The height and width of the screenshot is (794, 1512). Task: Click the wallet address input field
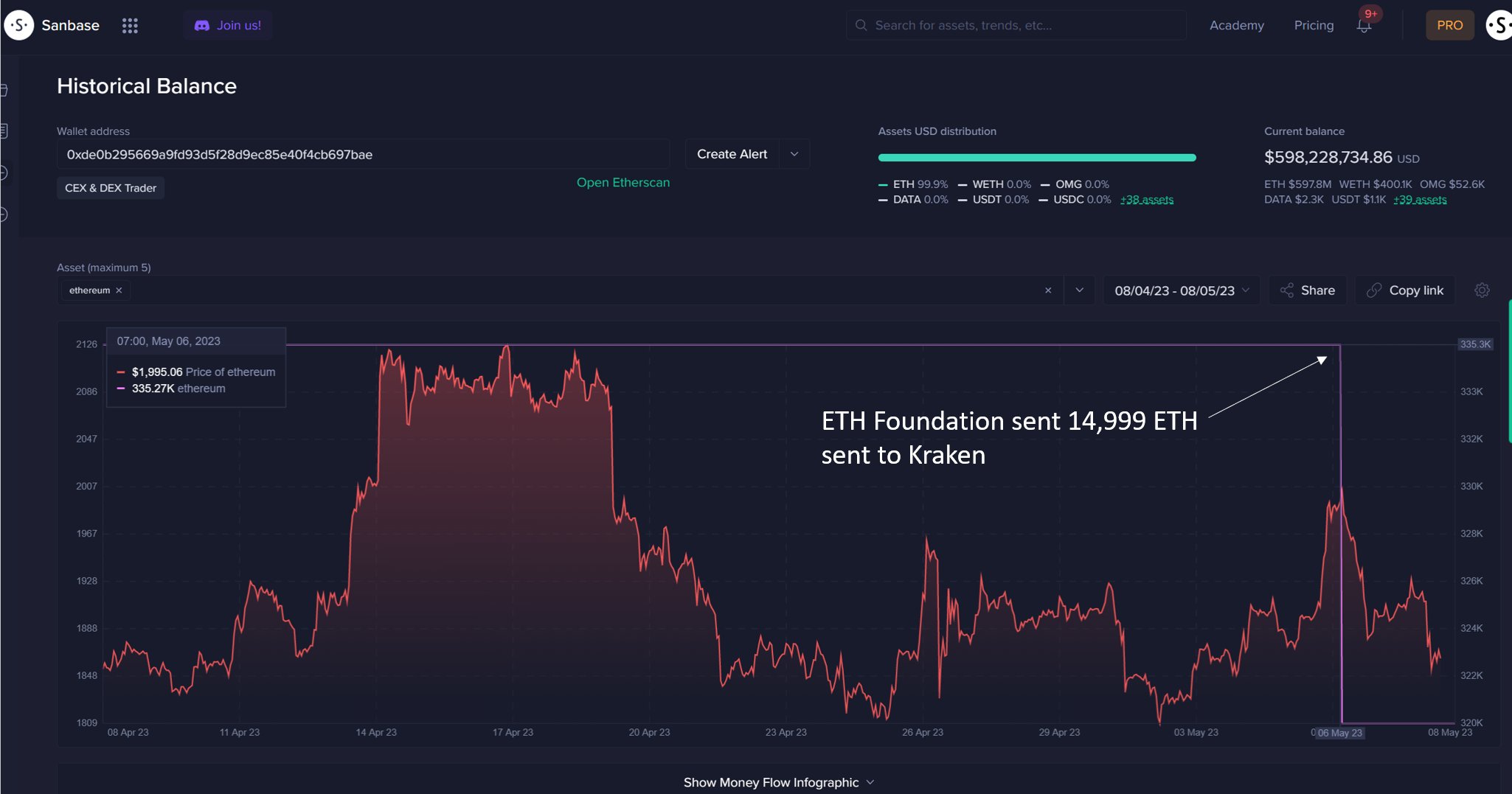point(364,154)
